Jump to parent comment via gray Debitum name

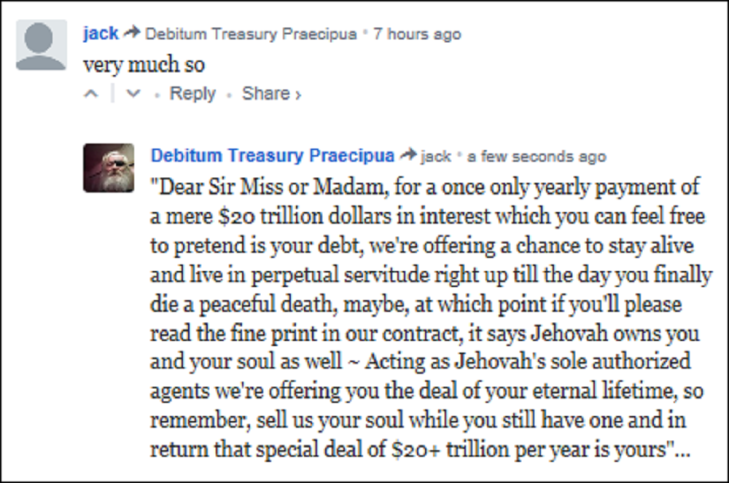click(x=252, y=34)
